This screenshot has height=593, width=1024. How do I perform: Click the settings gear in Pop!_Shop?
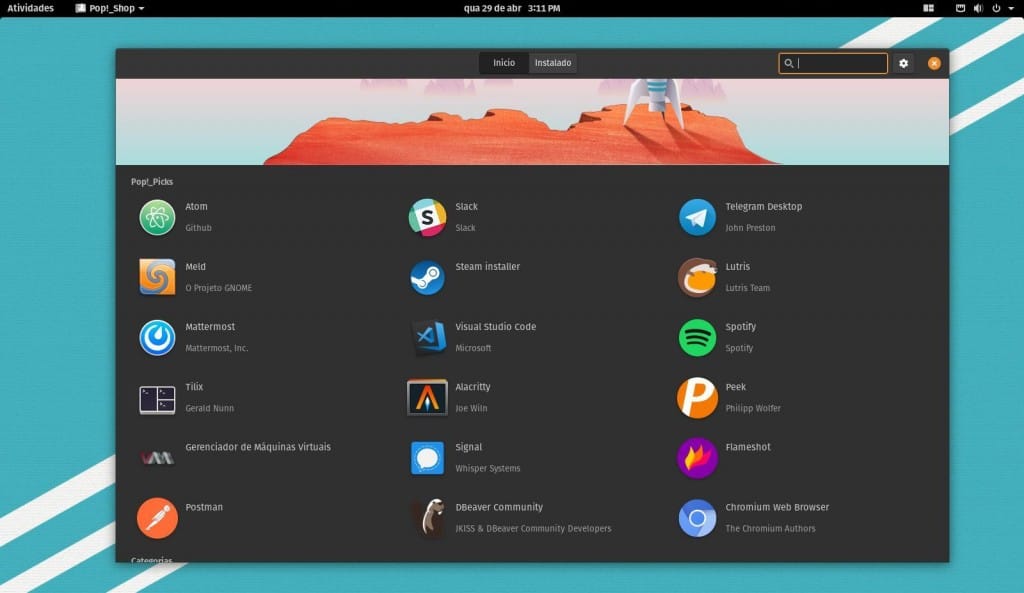coord(903,63)
